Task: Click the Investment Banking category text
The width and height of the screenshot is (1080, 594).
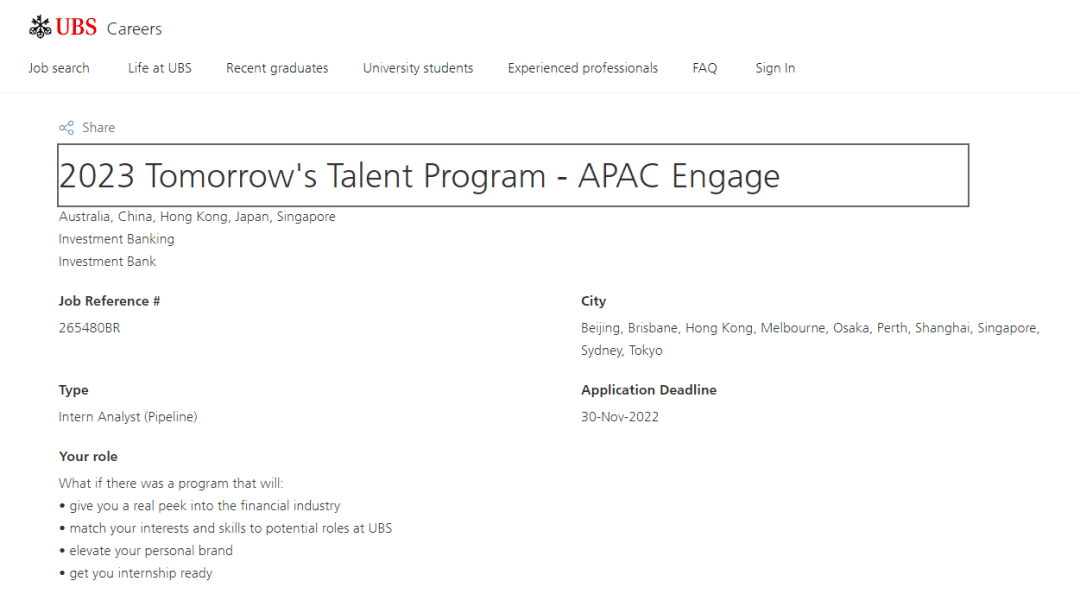Action: 116,239
